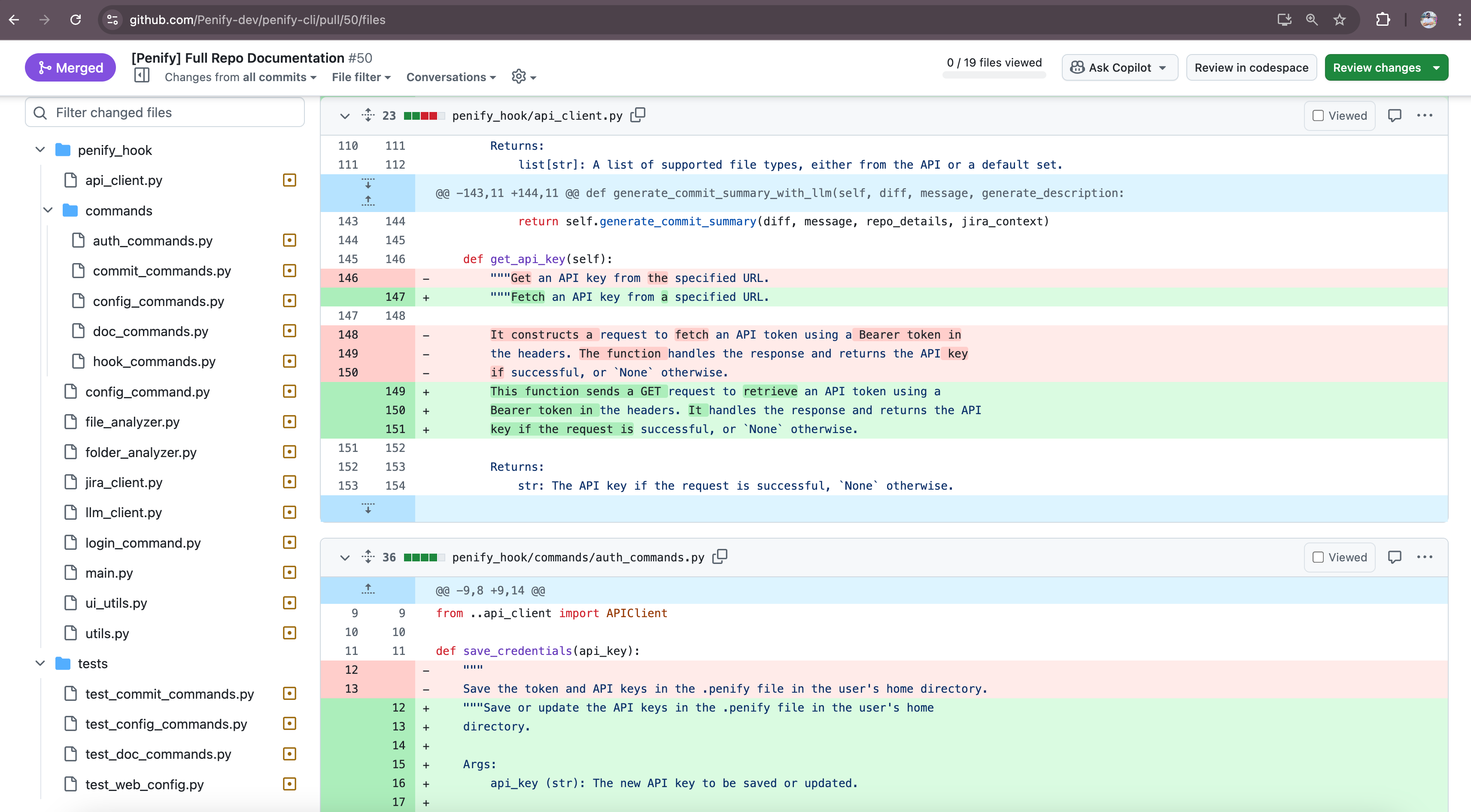The width and height of the screenshot is (1471, 812).
Task: Mark penify_hook/api_client.py as Viewed
Action: (1319, 115)
